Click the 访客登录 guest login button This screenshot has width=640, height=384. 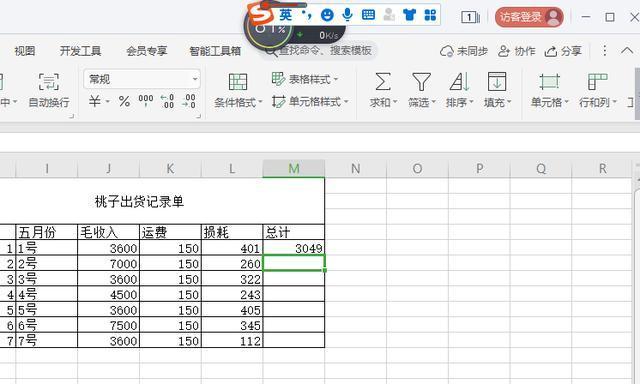tap(529, 17)
